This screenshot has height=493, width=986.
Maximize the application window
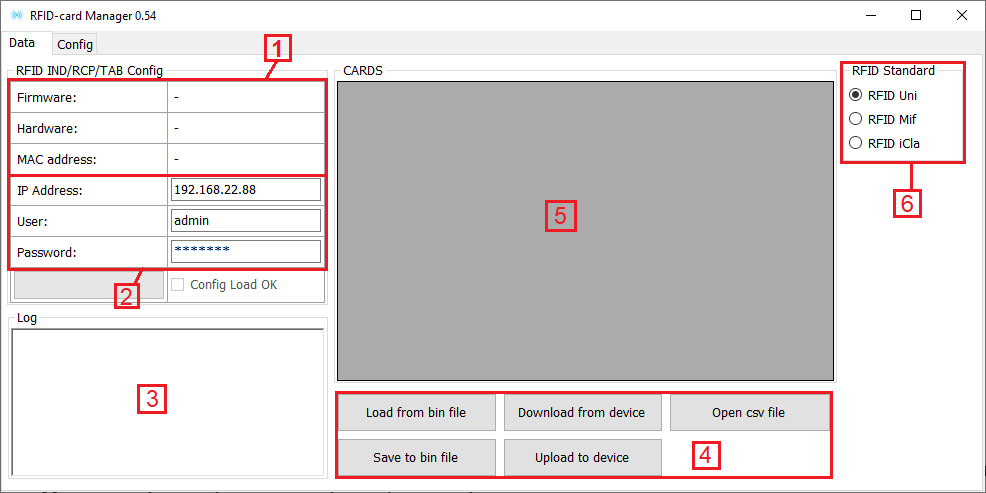(x=916, y=16)
